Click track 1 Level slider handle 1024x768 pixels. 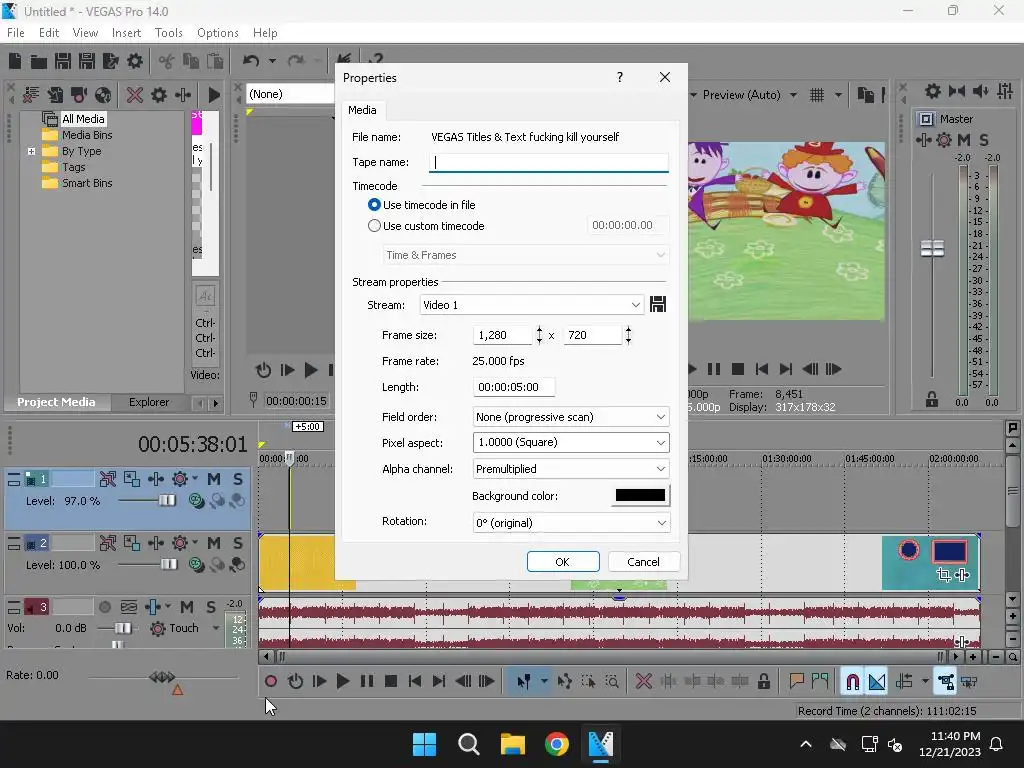pos(167,501)
